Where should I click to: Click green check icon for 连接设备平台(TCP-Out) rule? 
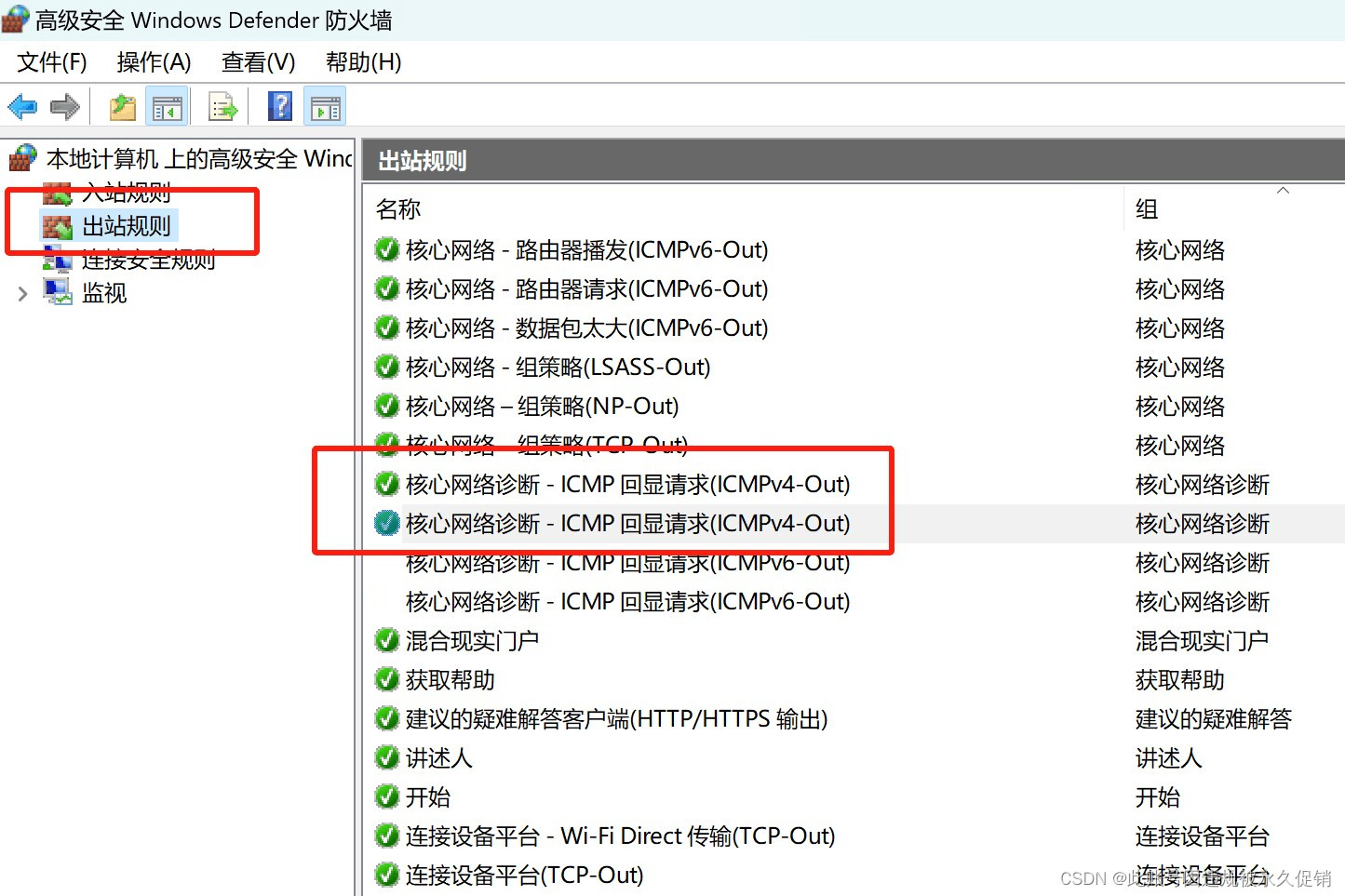pos(387,875)
